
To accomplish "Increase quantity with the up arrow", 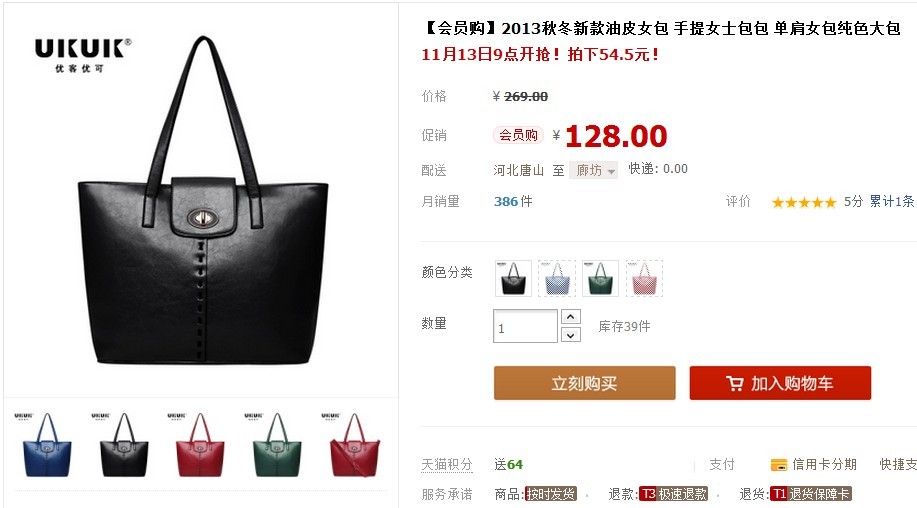I will [571, 316].
